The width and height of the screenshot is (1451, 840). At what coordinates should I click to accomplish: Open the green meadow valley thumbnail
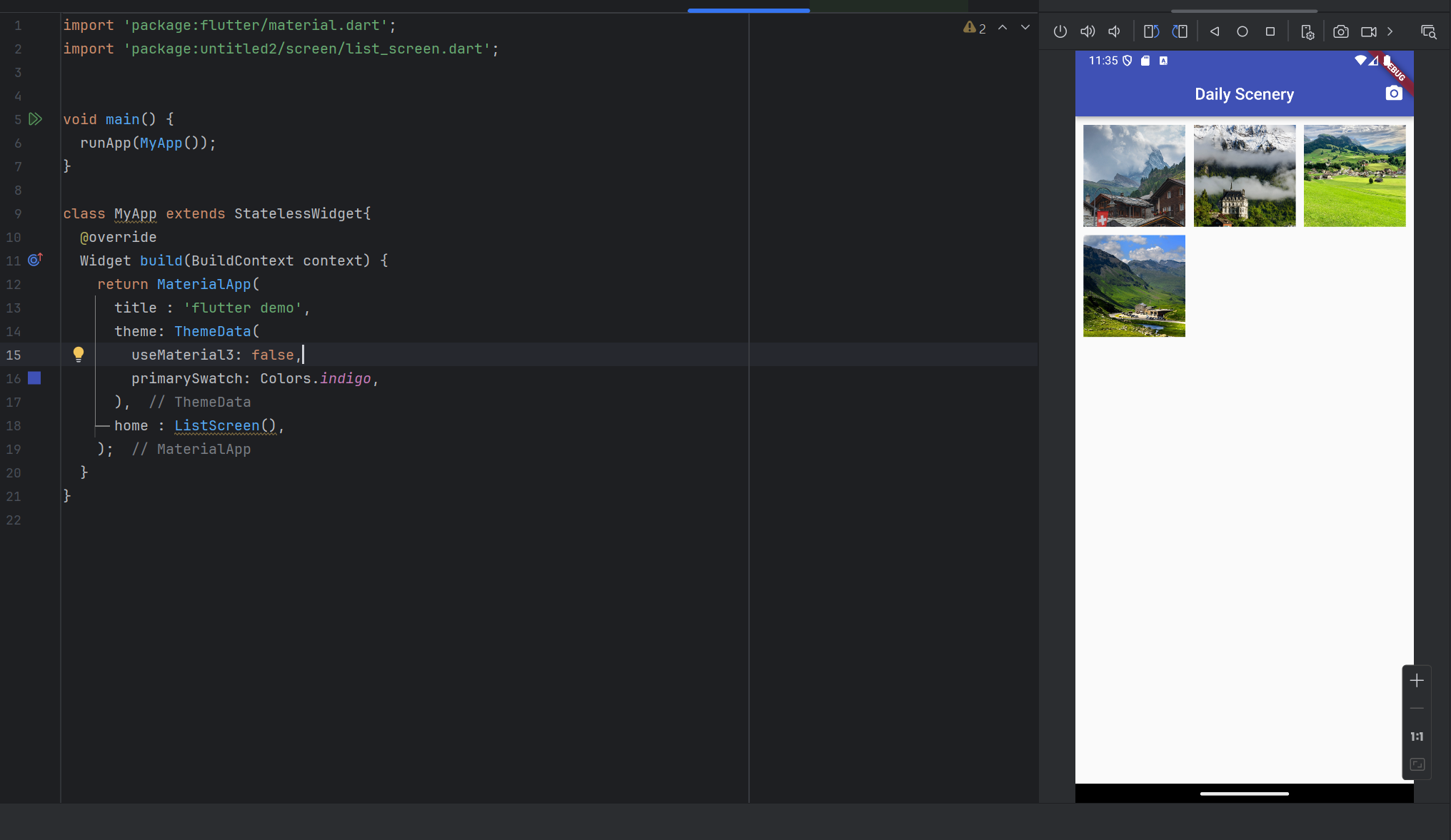1354,176
